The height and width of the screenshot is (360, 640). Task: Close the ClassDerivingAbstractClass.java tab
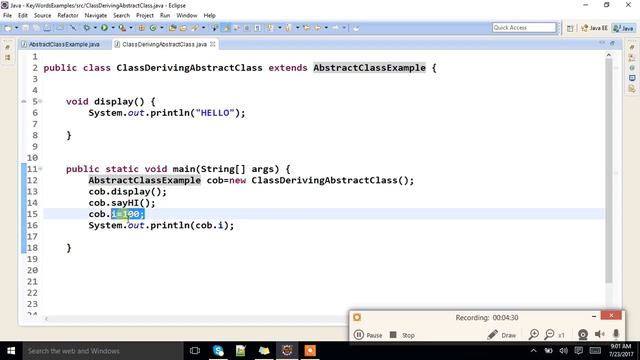tap(213, 44)
